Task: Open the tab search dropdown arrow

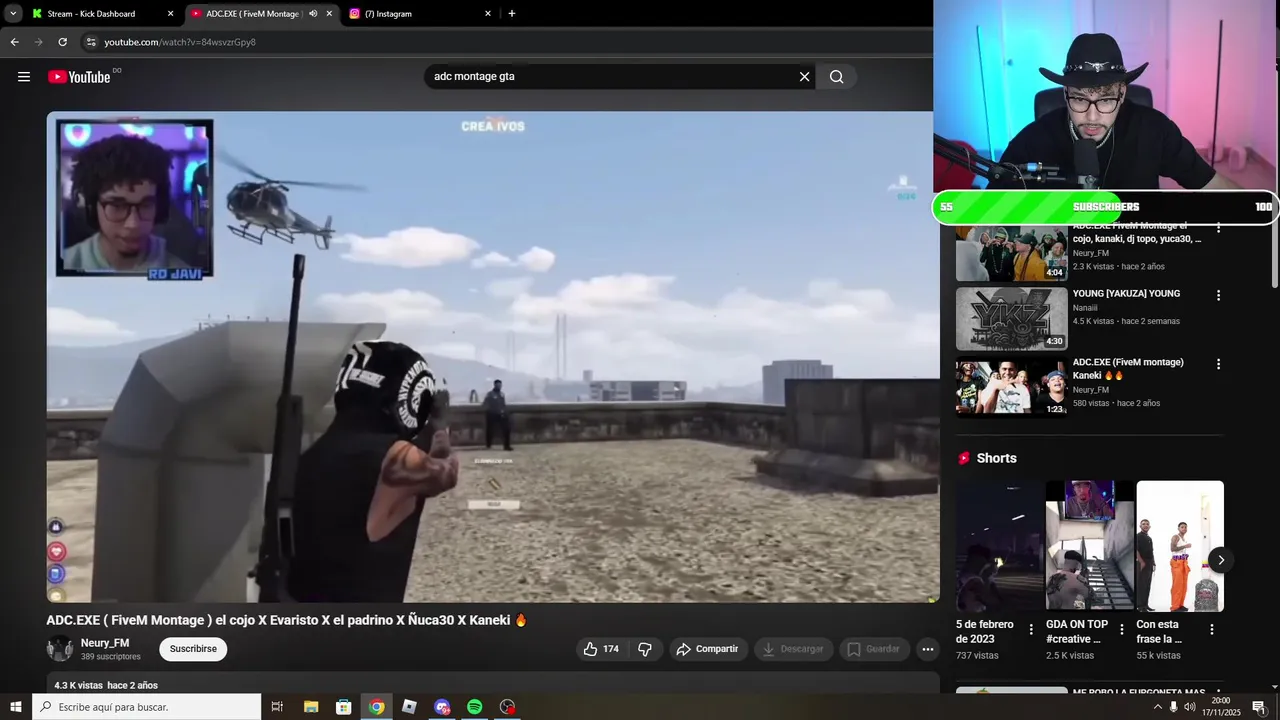Action: click(13, 14)
